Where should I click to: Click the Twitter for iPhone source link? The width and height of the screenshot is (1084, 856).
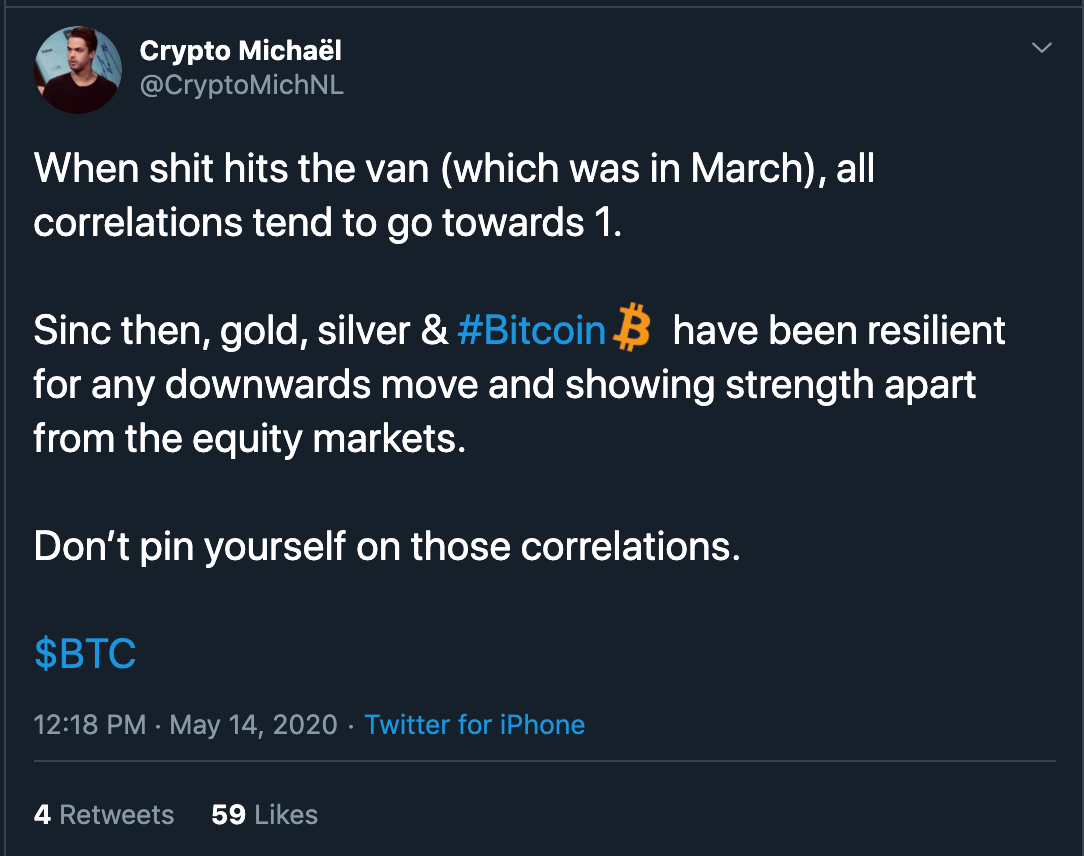[475, 724]
